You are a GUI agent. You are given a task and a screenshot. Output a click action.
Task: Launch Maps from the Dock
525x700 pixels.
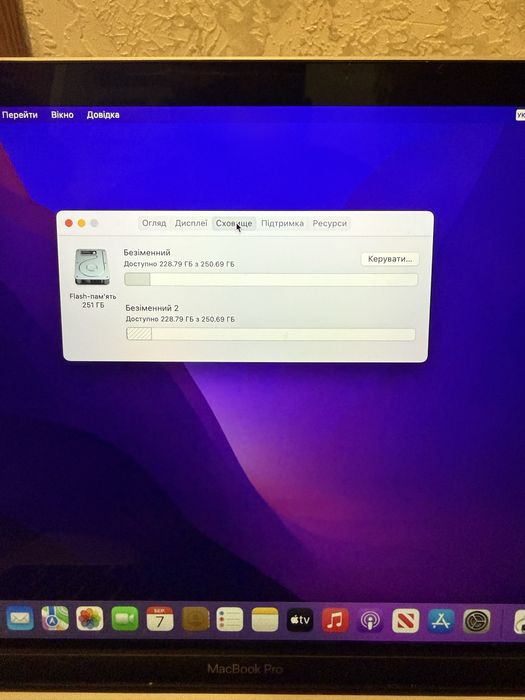pyautogui.click(x=55, y=619)
